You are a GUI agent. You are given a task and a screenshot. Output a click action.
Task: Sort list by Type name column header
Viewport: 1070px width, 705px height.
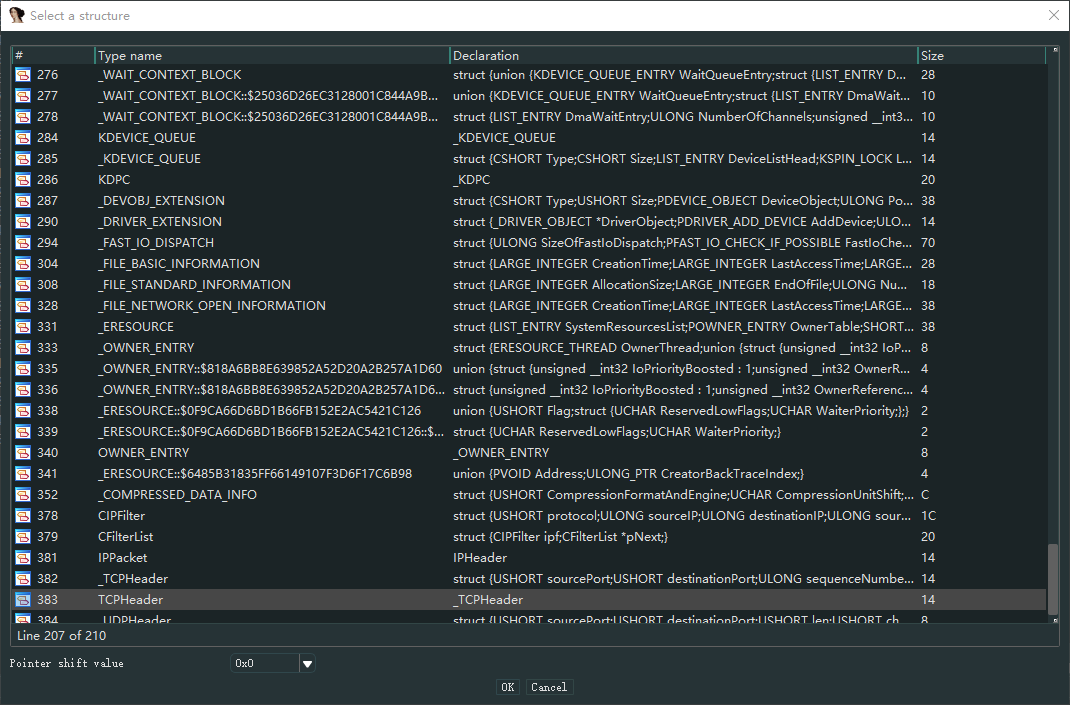pyautogui.click(x=272, y=56)
